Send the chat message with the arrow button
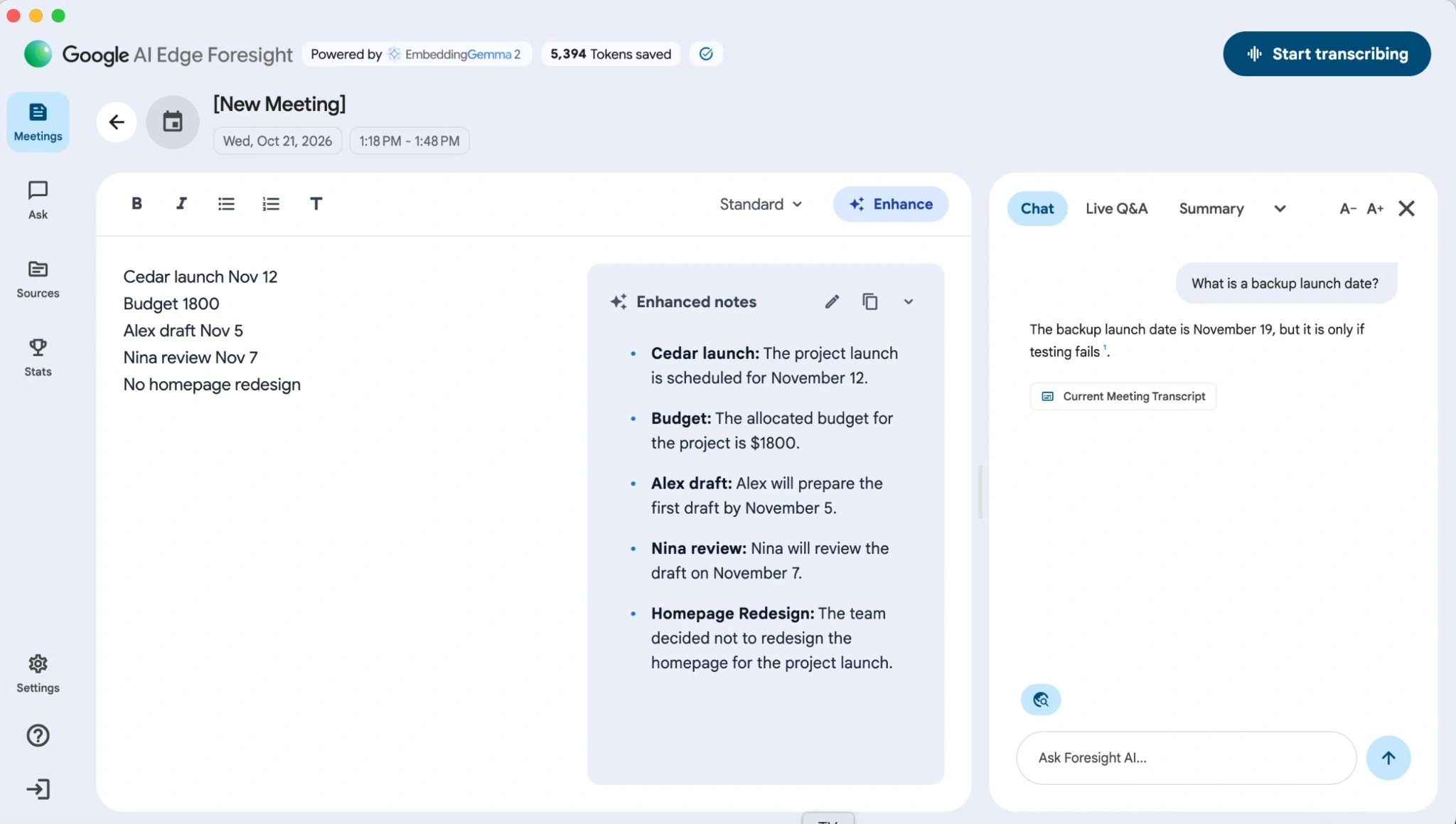This screenshot has width=1456, height=824. 1388,758
